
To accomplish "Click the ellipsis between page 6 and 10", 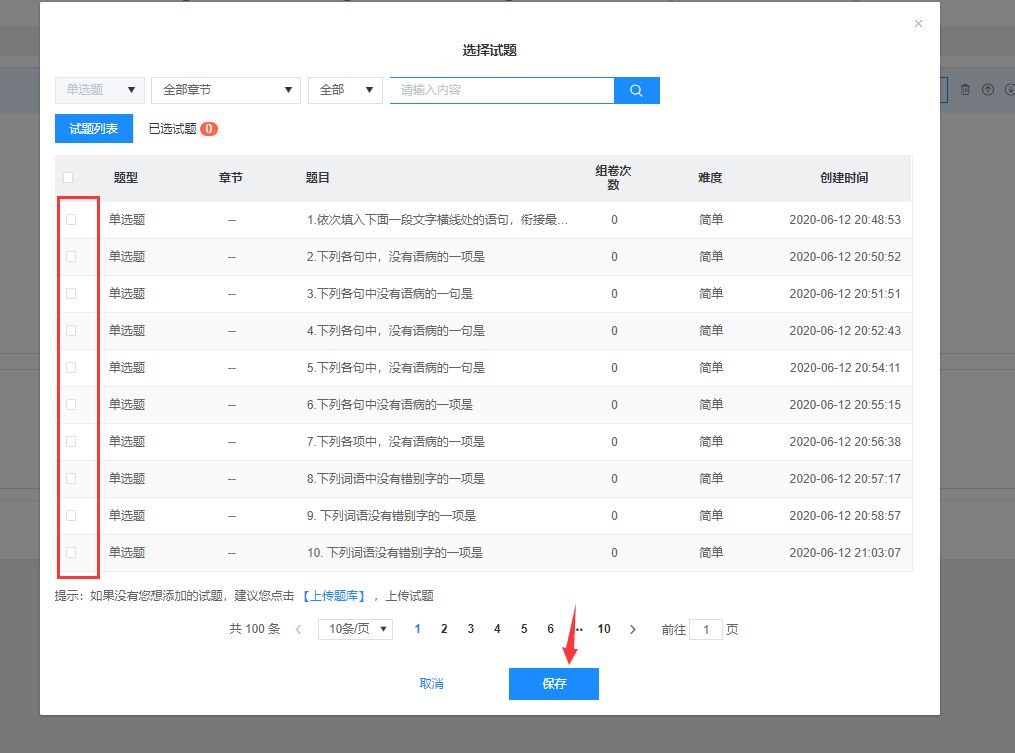I will click(x=577, y=629).
